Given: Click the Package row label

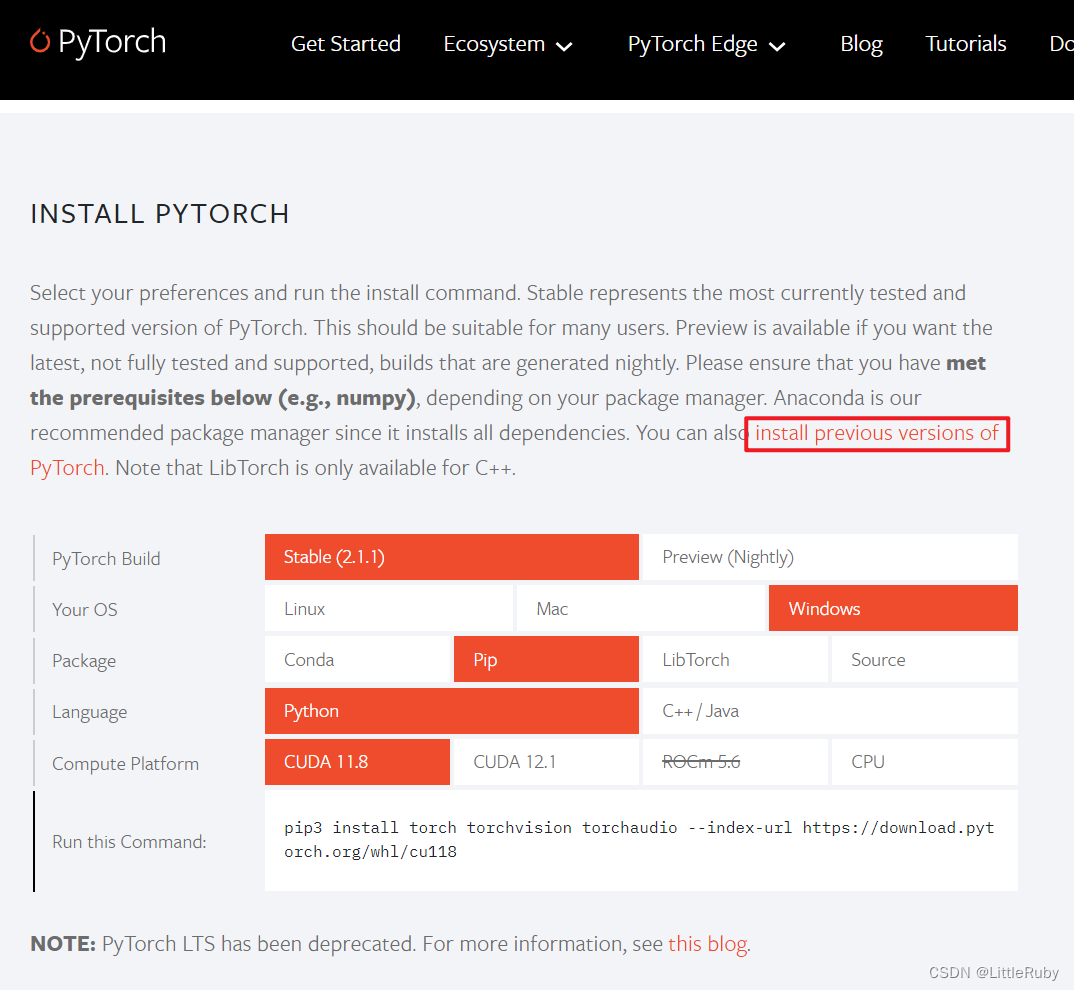Looking at the screenshot, I should click(84, 661).
